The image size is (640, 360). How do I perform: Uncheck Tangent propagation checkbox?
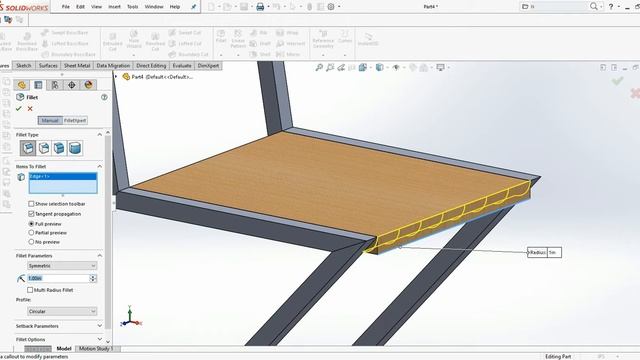pos(31,214)
